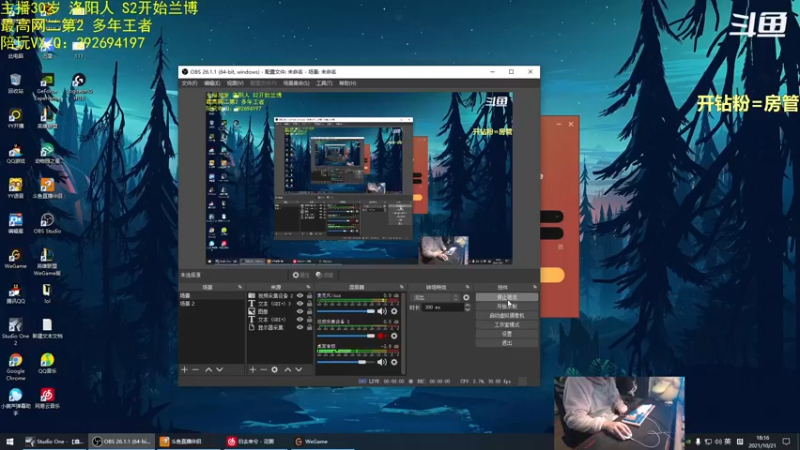Image resolution: width=800 pixels, height=450 pixels.
Task: Click the 300 ms duration field
Action: pos(443,307)
